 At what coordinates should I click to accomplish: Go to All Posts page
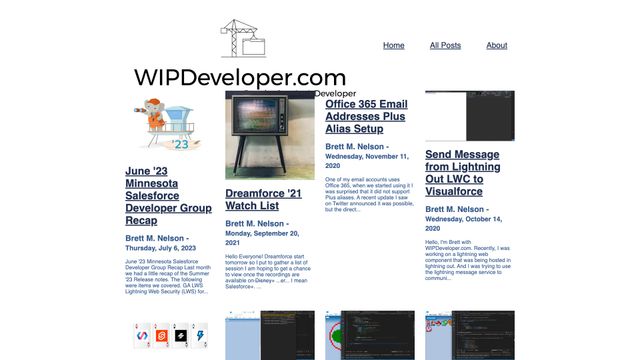[x=445, y=45]
